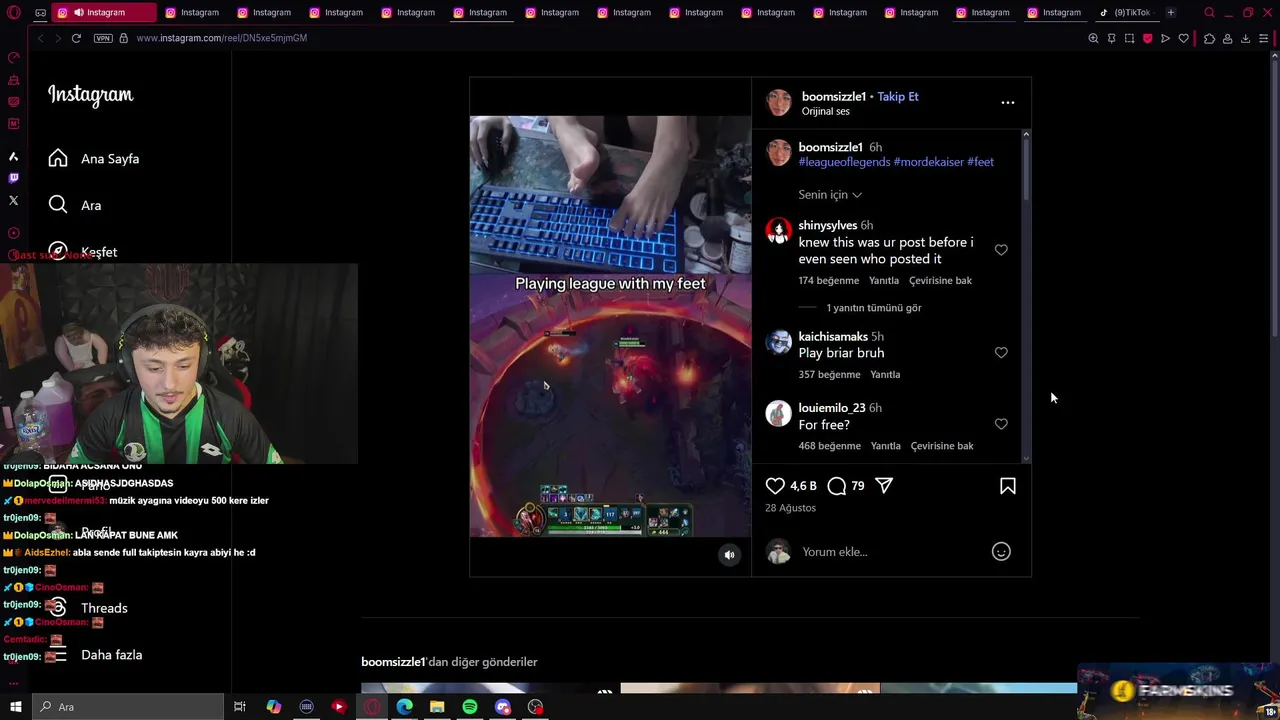Click Çevirisine bak under louiemilo_23's comment
This screenshot has width=1280, height=720.
pyautogui.click(x=942, y=446)
